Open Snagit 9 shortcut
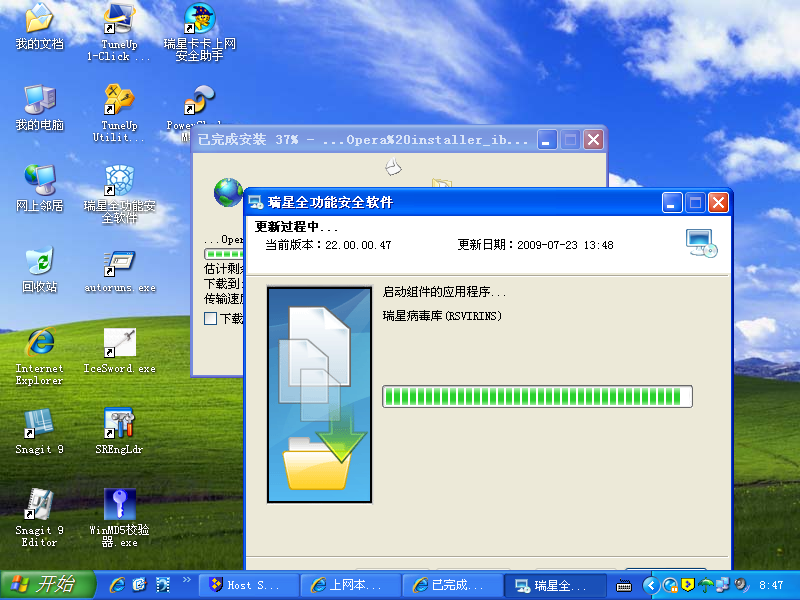Screen dimensions: 800x600 click(x=39, y=432)
